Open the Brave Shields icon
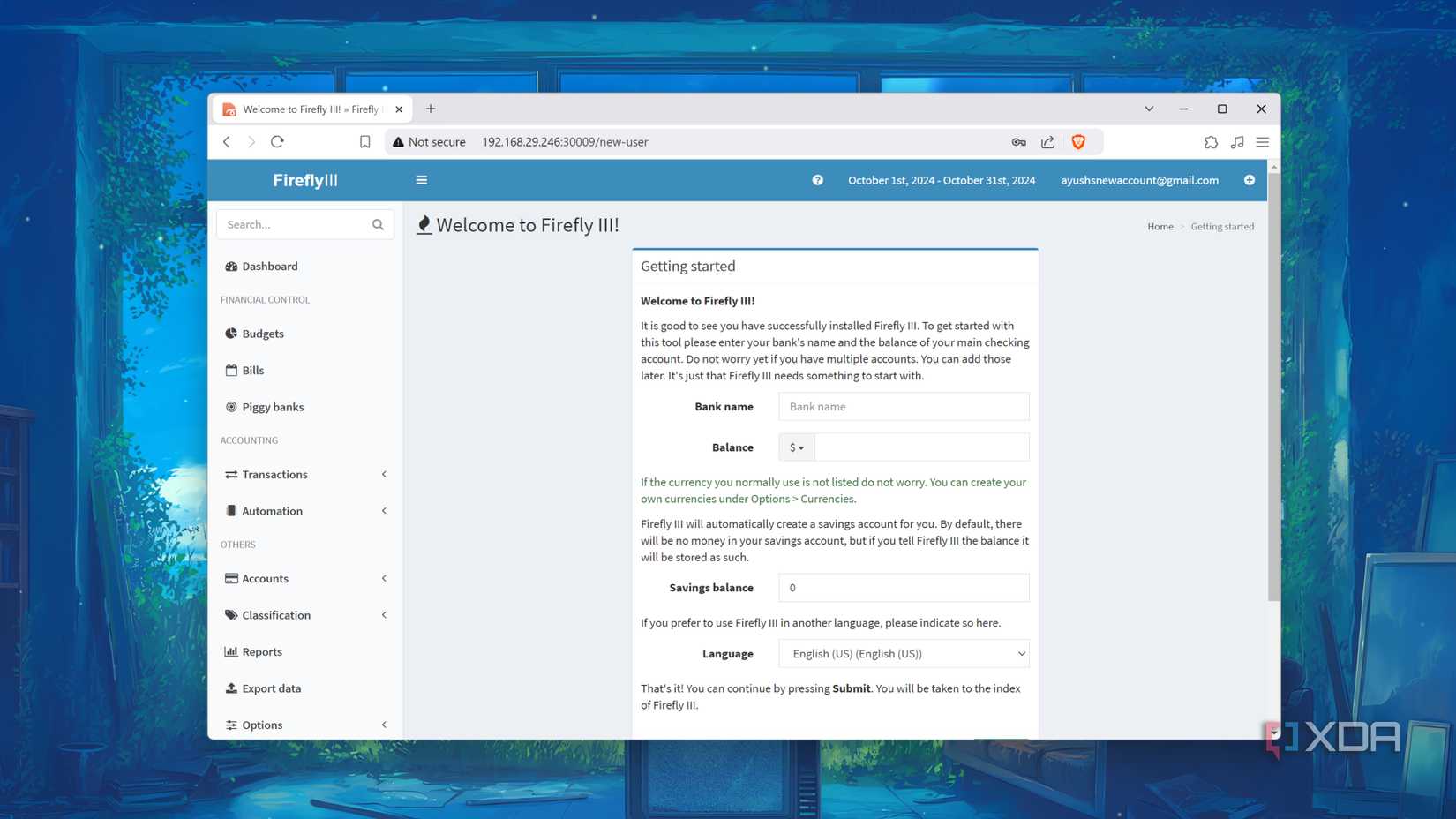Screen dimensions: 1456x819 pos(1078,141)
